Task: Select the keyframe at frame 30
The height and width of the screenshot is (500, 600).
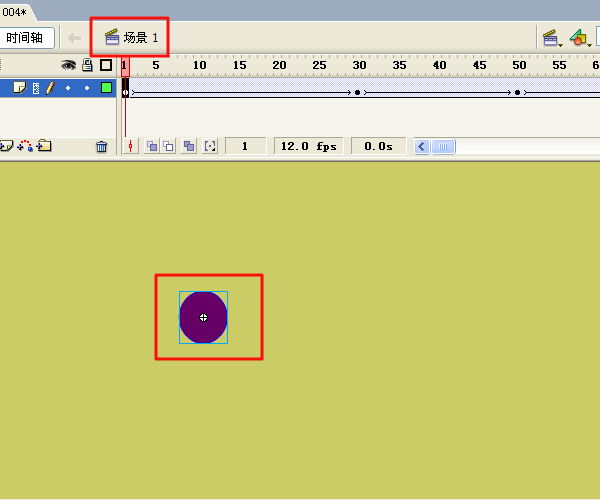Action: click(x=357, y=93)
